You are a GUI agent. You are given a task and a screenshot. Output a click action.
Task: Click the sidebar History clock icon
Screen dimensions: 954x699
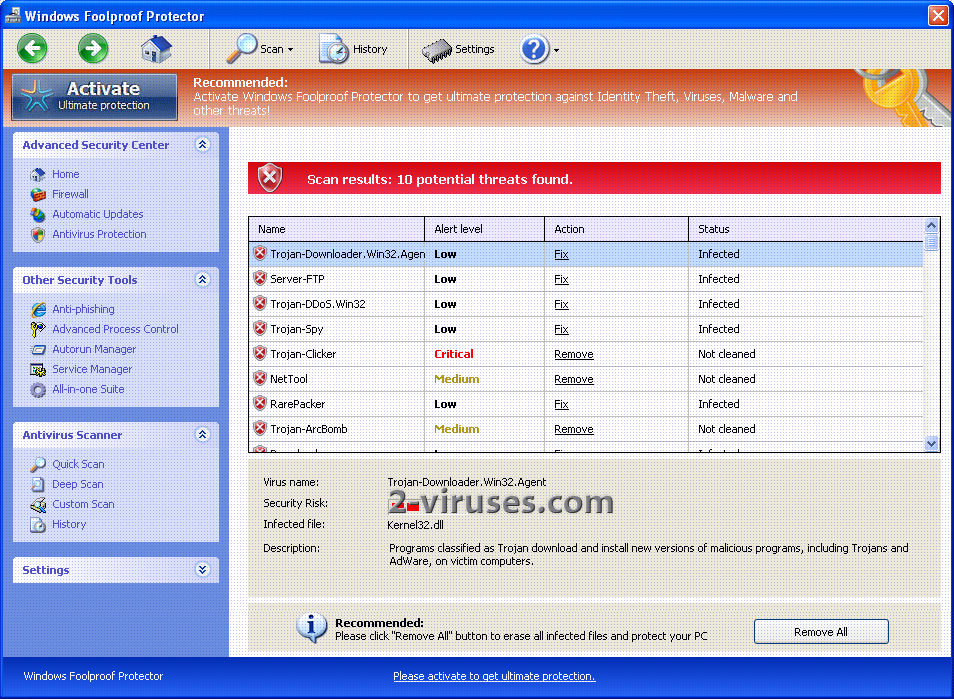[38, 525]
